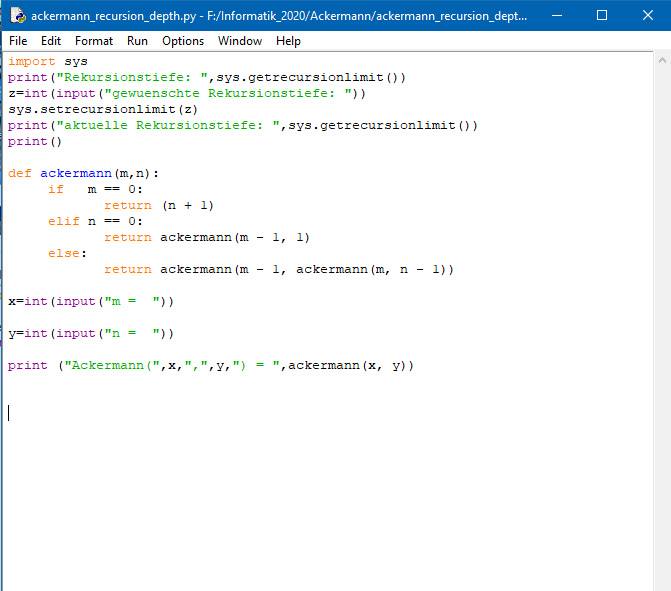671x591 pixels.
Task: Click the final print Ackermann statement line
Action: [x=210, y=365]
